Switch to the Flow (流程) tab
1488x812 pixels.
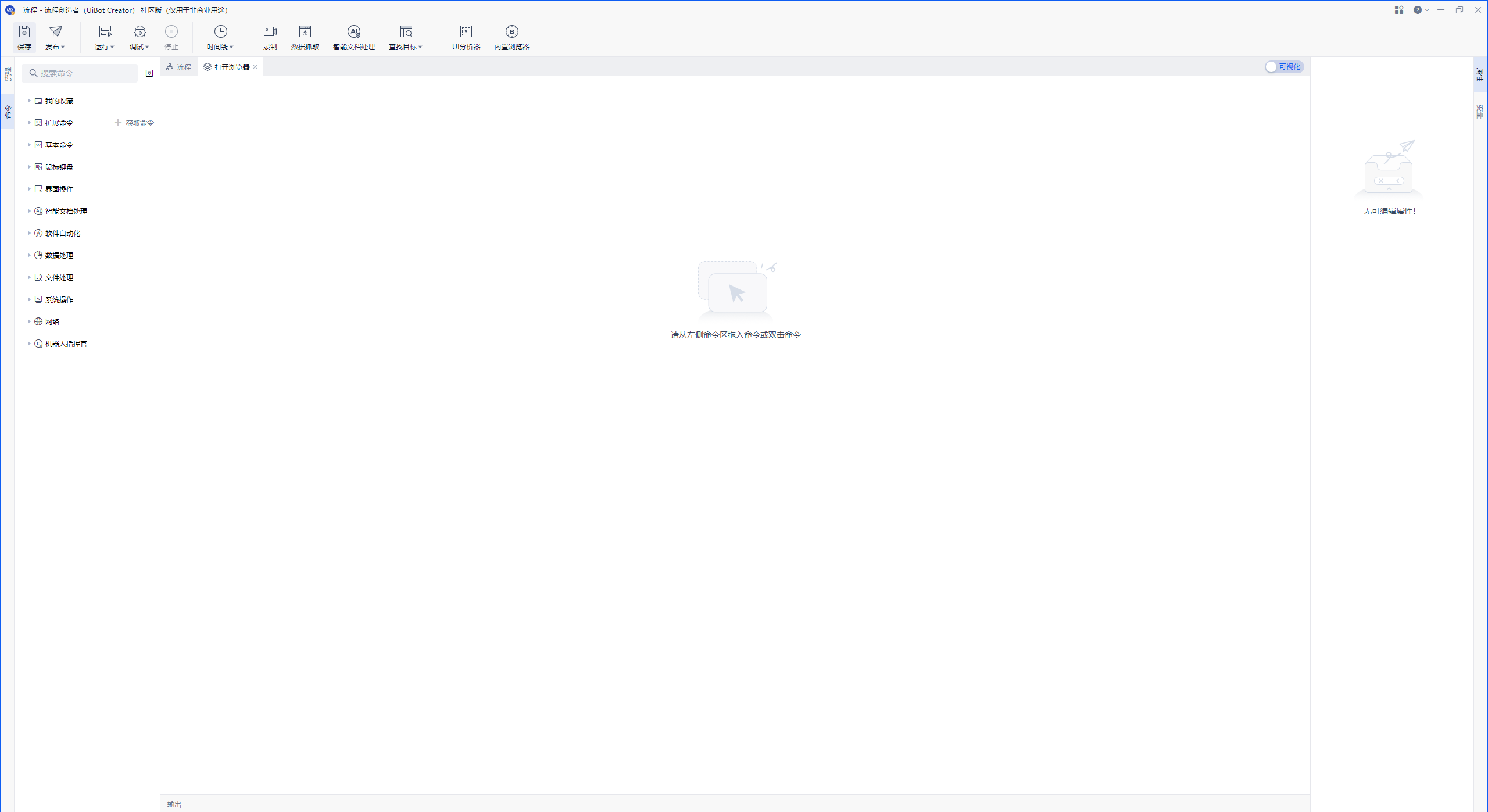[x=179, y=67]
